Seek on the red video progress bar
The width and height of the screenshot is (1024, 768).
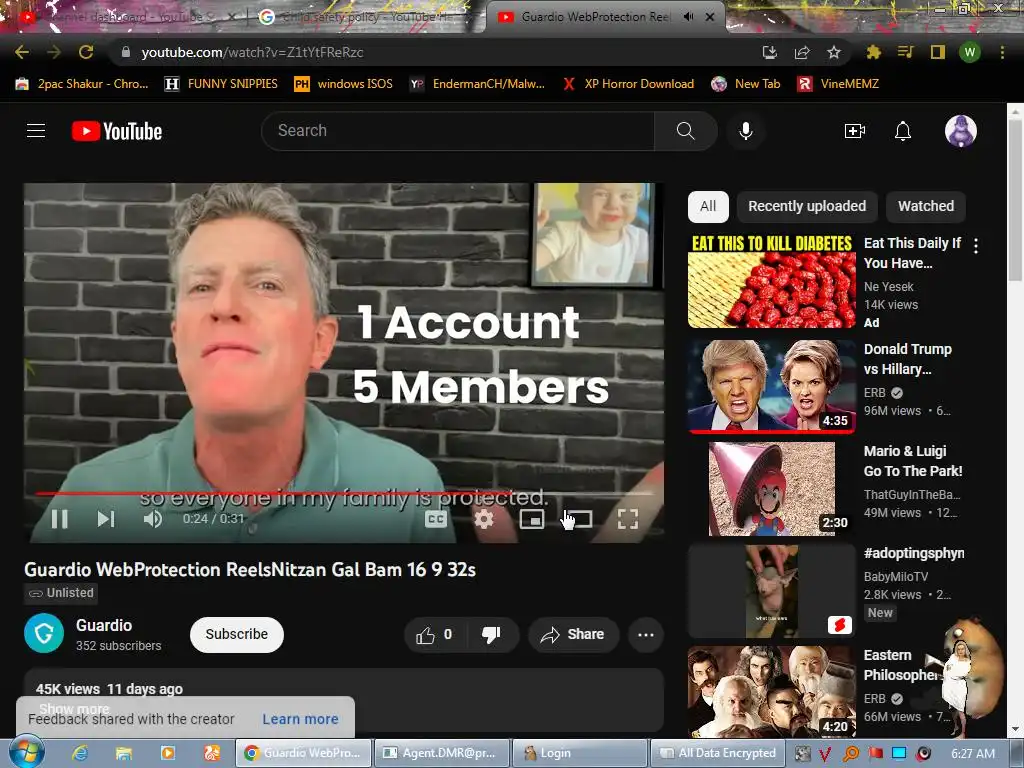click(x=345, y=493)
